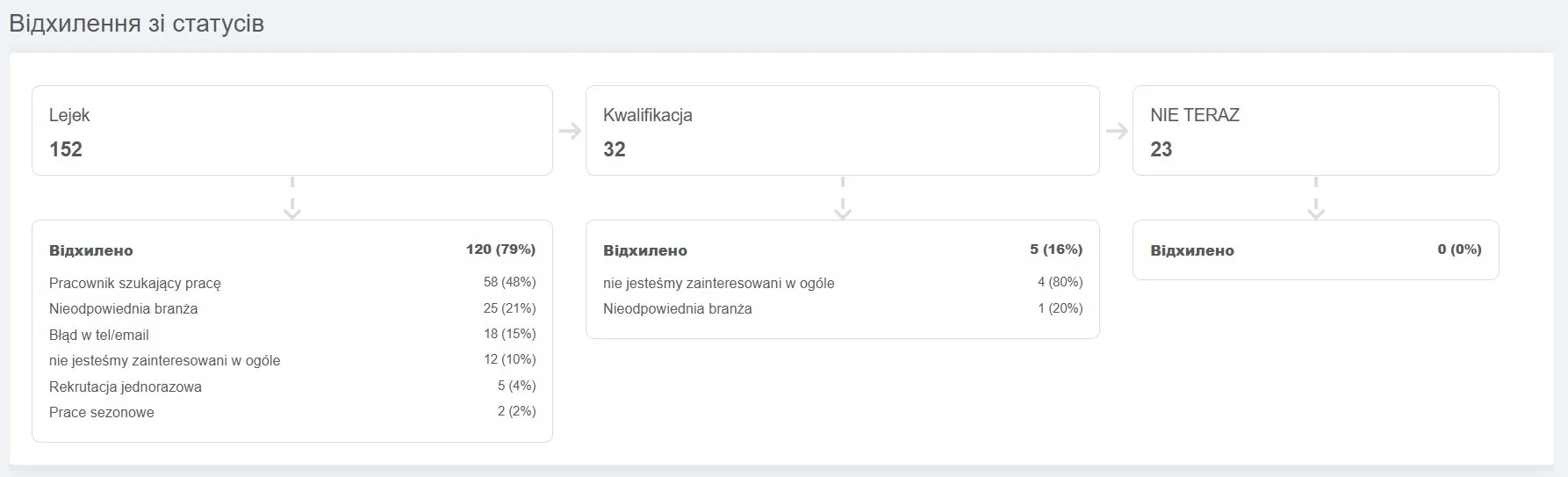This screenshot has height=477, width=1568.
Task: Click 'Nieodpowiednia branża' under Kwalifikacja rejections
Action: pos(677,309)
